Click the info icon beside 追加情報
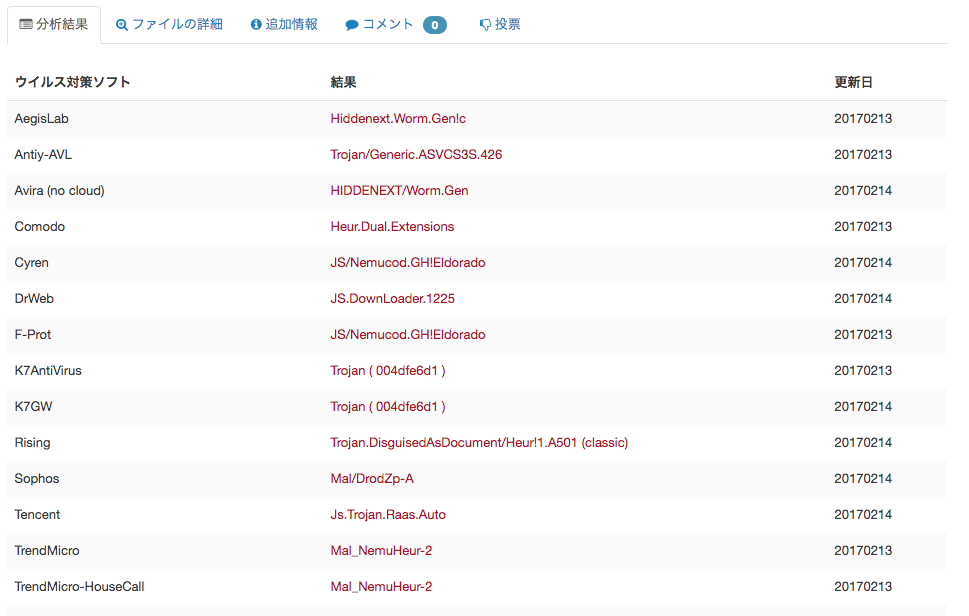This screenshot has height=616, width=969. 256,25
